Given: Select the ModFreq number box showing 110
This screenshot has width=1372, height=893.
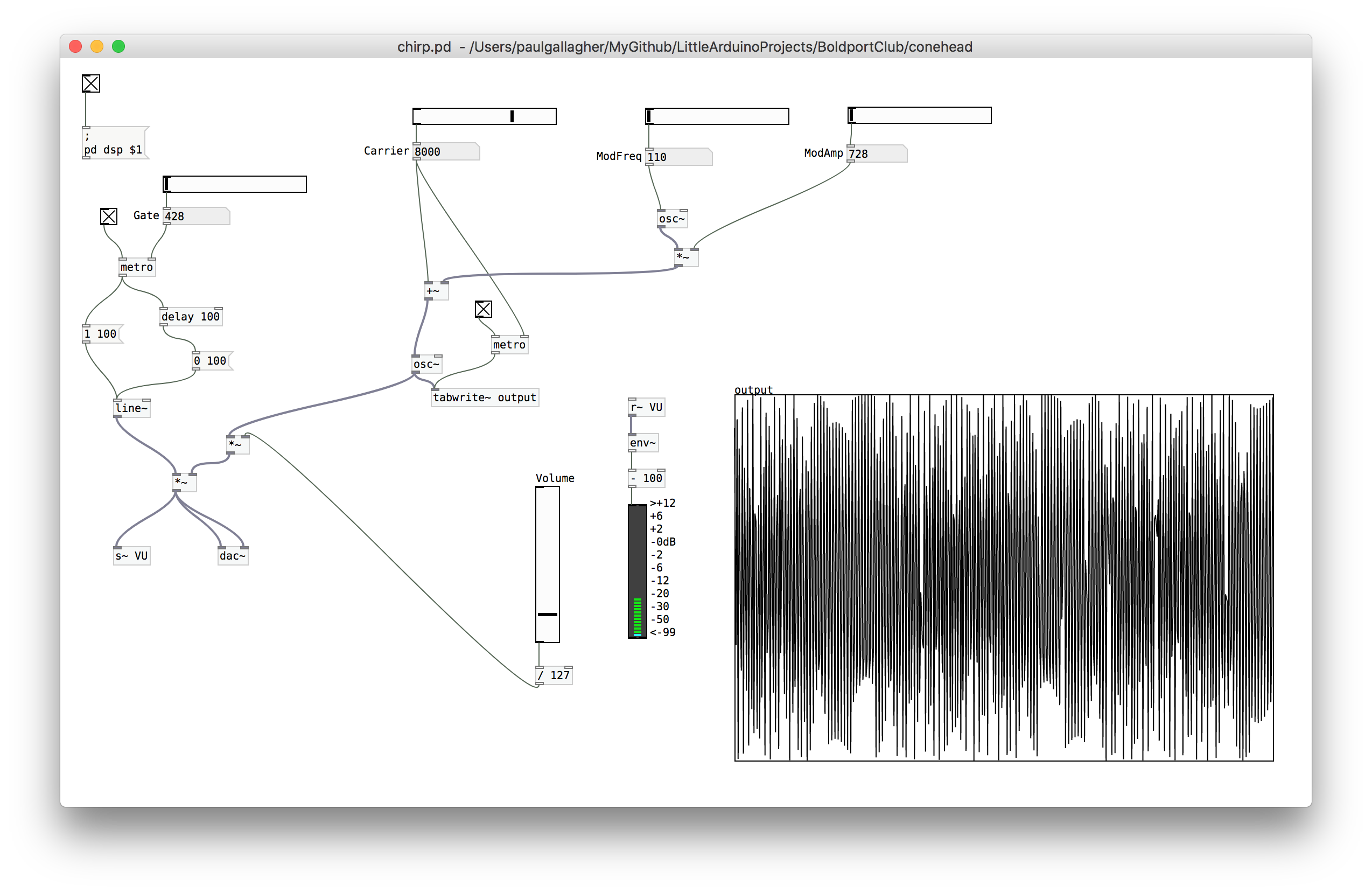Looking at the screenshot, I should tap(678, 157).
